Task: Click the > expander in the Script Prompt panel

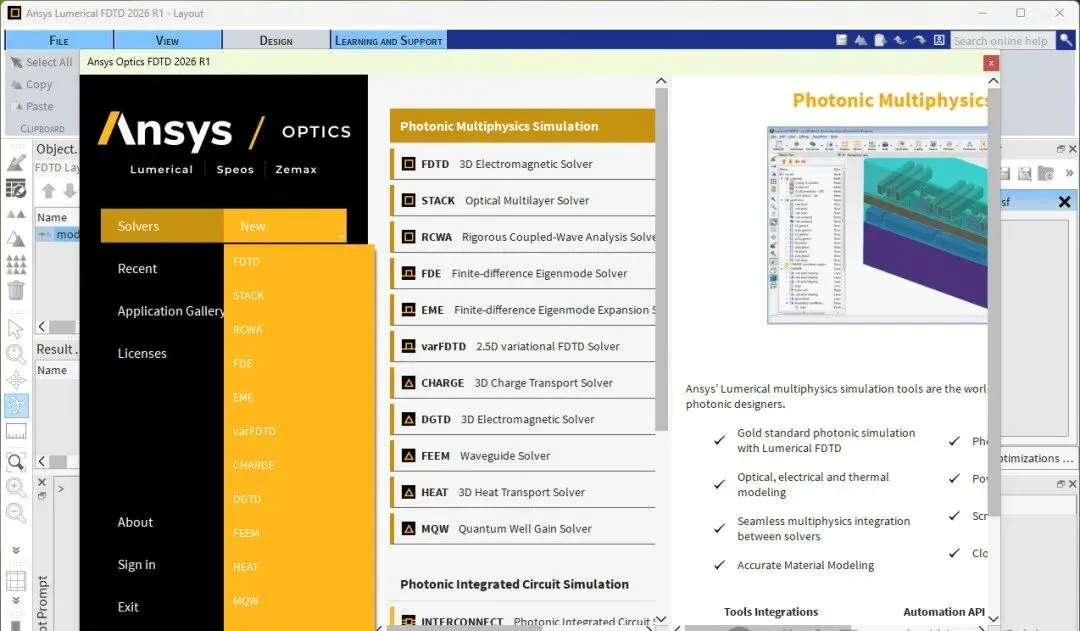Action: tap(61, 488)
